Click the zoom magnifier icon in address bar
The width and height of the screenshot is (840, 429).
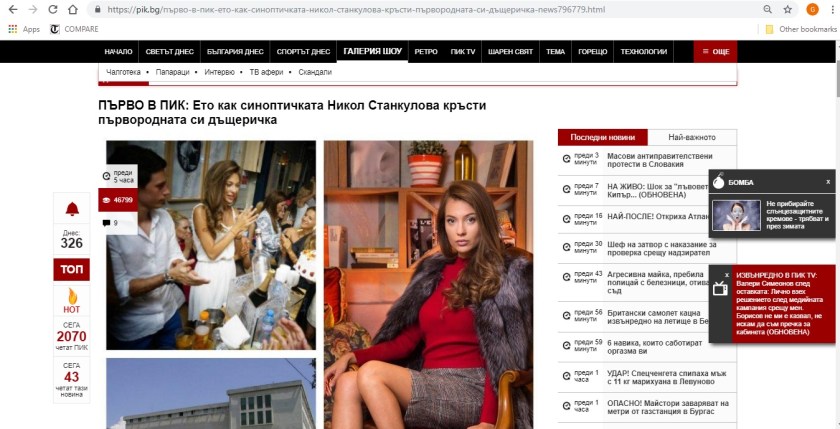768,9
